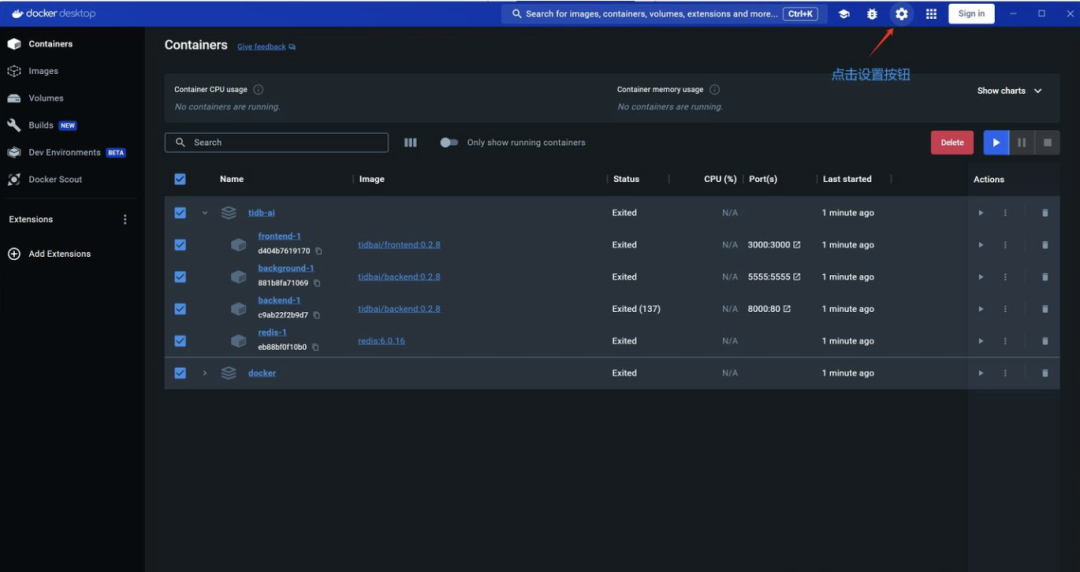
Task: Uncheck the background-1 checkbox
Action: (x=180, y=277)
